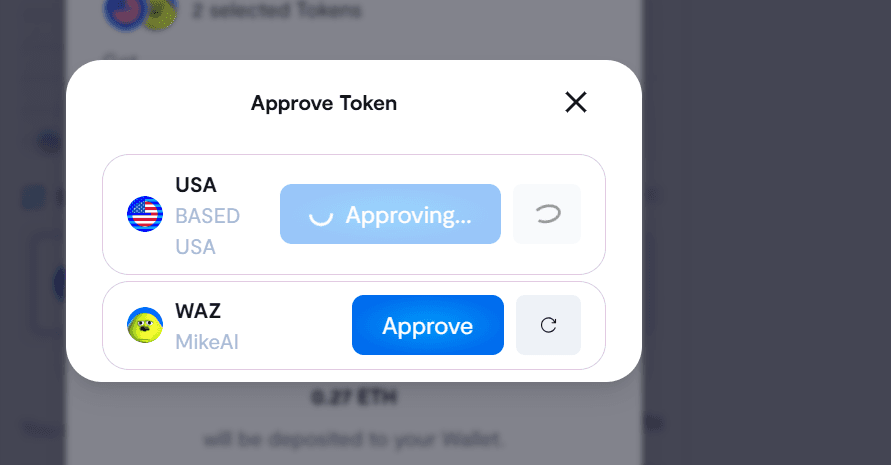The width and height of the screenshot is (891, 465).
Task: Select the USA flag token icon
Action: tap(145, 214)
